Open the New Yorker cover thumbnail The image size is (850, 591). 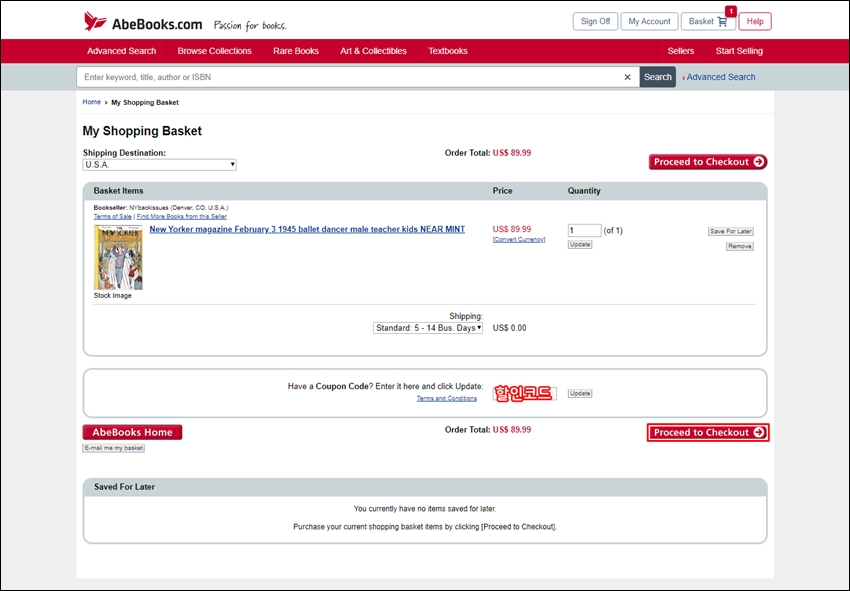pos(118,258)
